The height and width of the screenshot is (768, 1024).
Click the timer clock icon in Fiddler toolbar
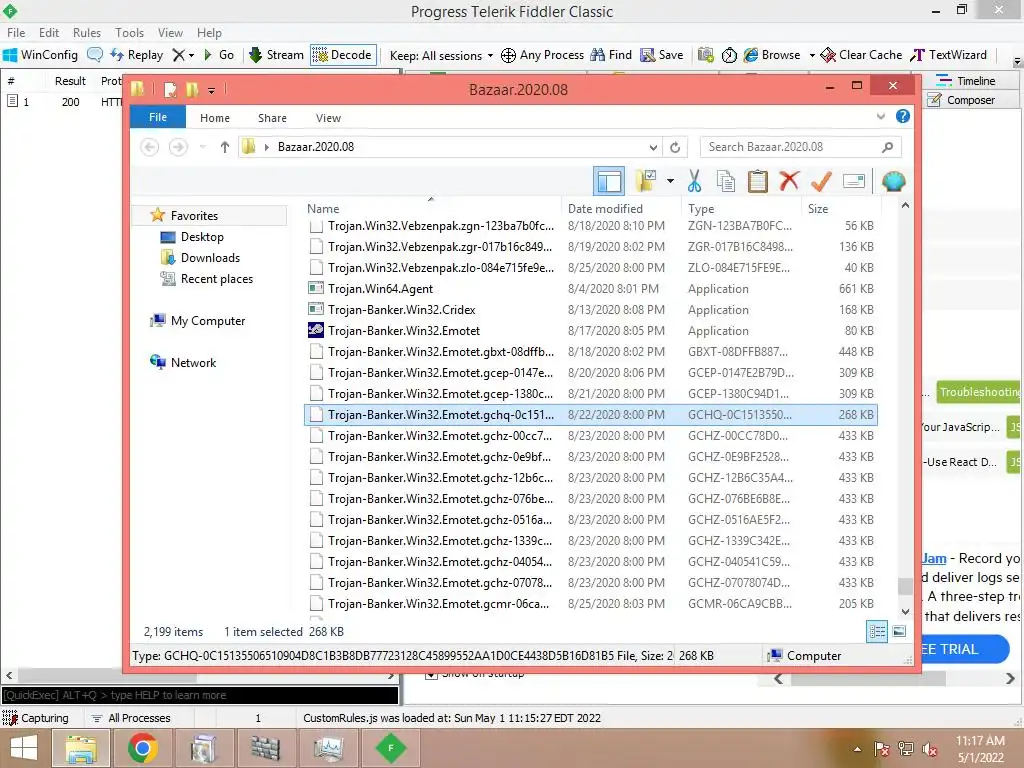(729, 56)
